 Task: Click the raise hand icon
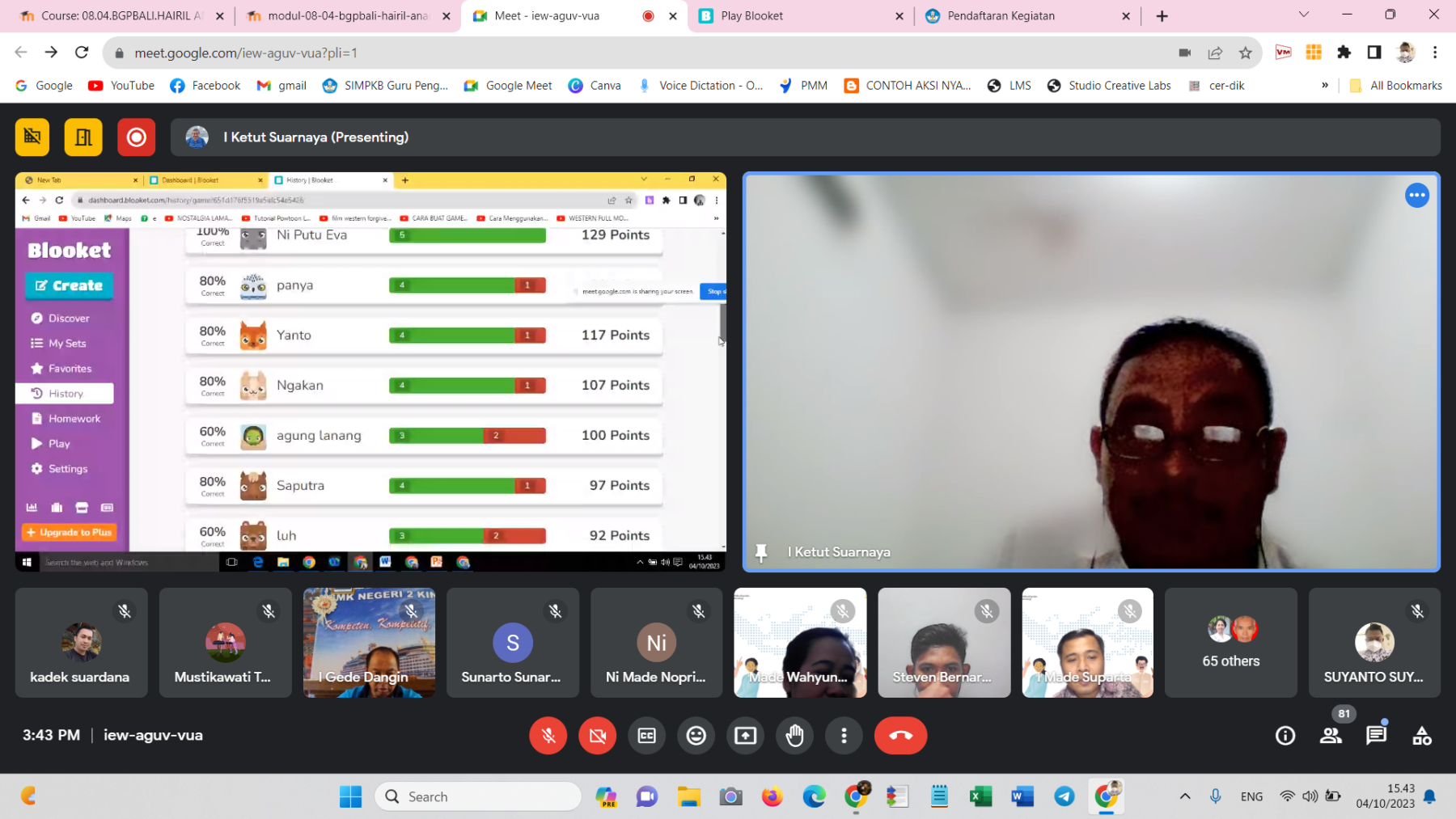click(x=794, y=735)
